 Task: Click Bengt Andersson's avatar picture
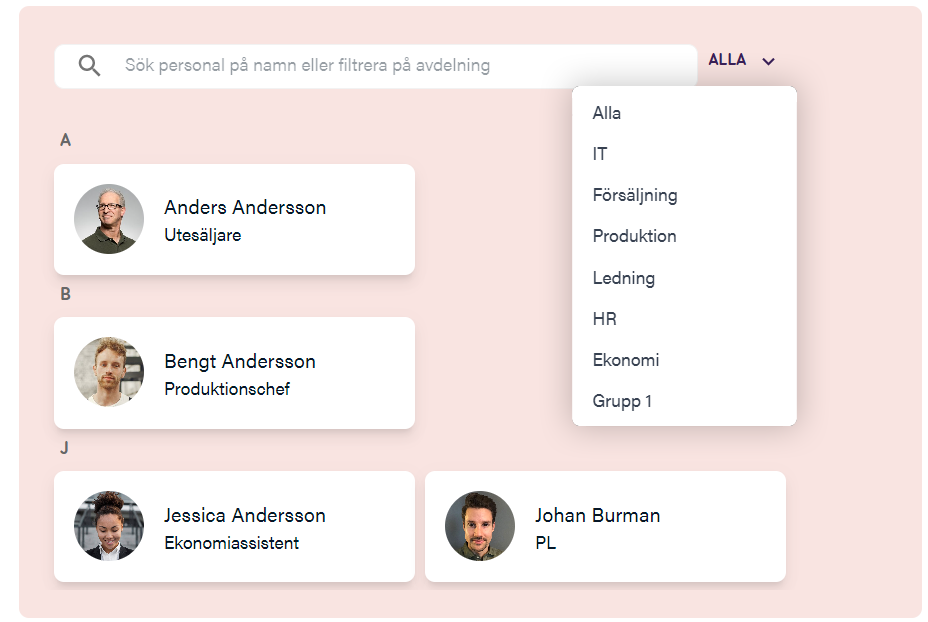109,372
